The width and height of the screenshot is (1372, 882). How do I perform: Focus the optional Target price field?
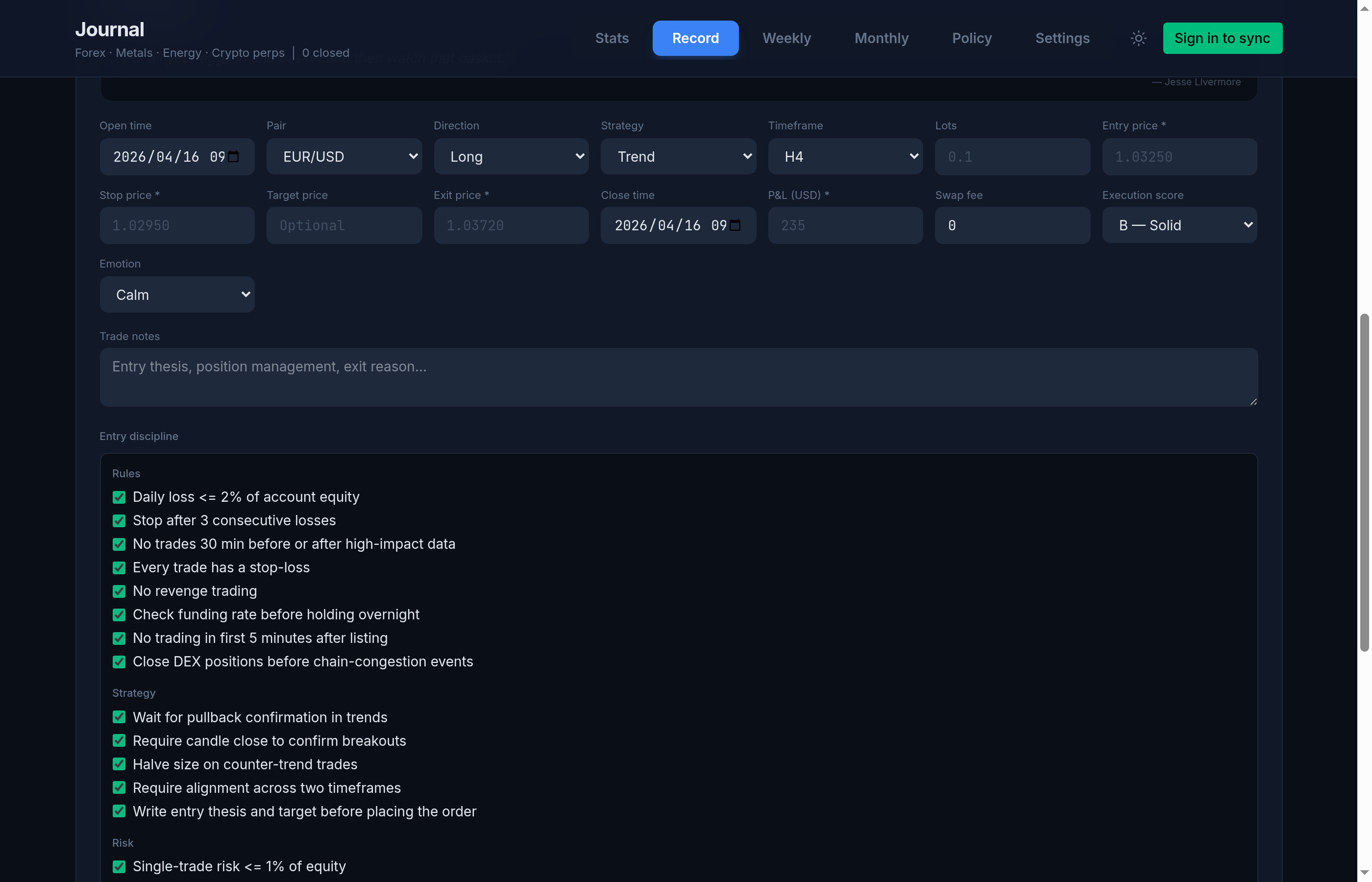pos(344,225)
